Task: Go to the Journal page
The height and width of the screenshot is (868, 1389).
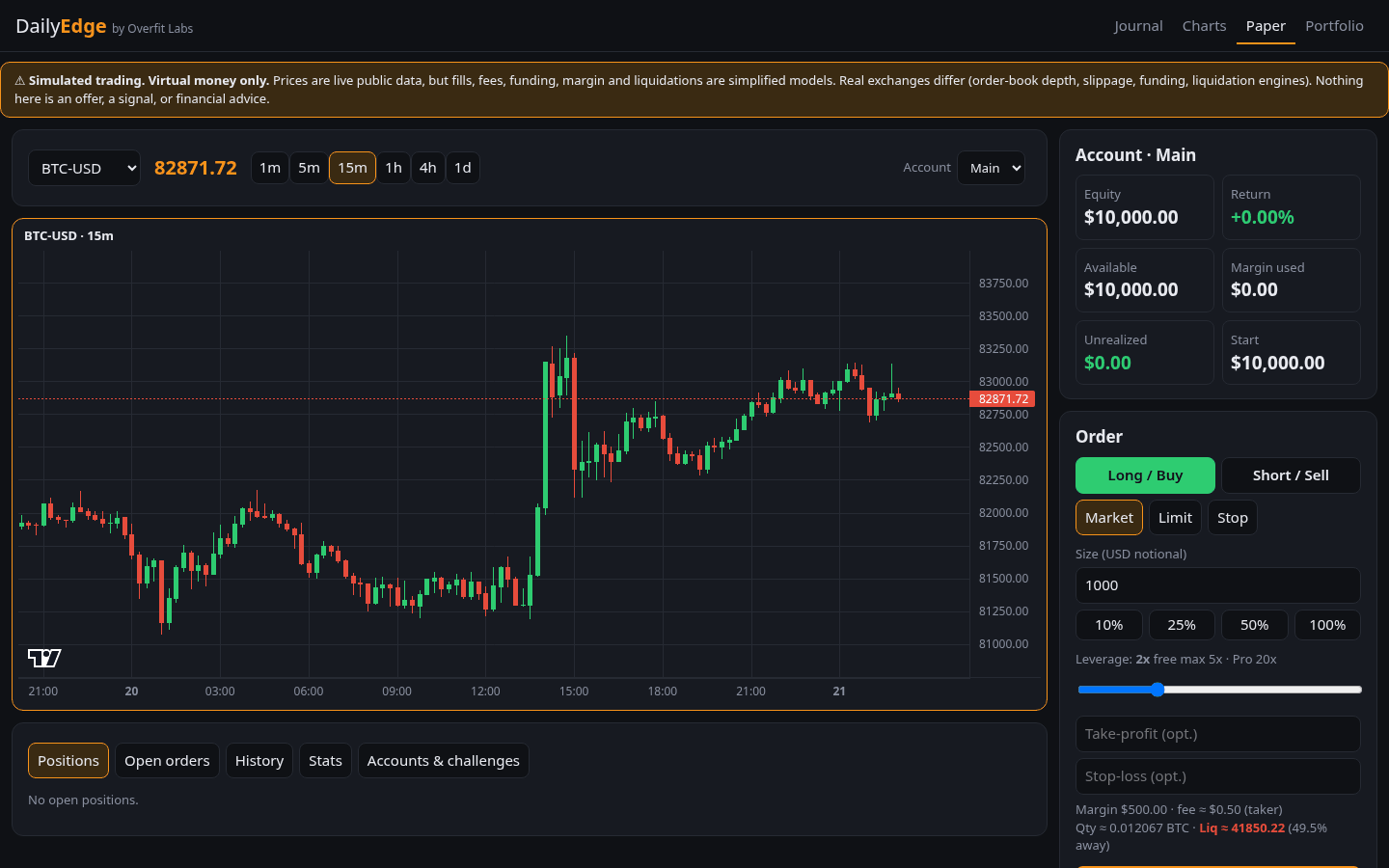Action: (x=1138, y=26)
